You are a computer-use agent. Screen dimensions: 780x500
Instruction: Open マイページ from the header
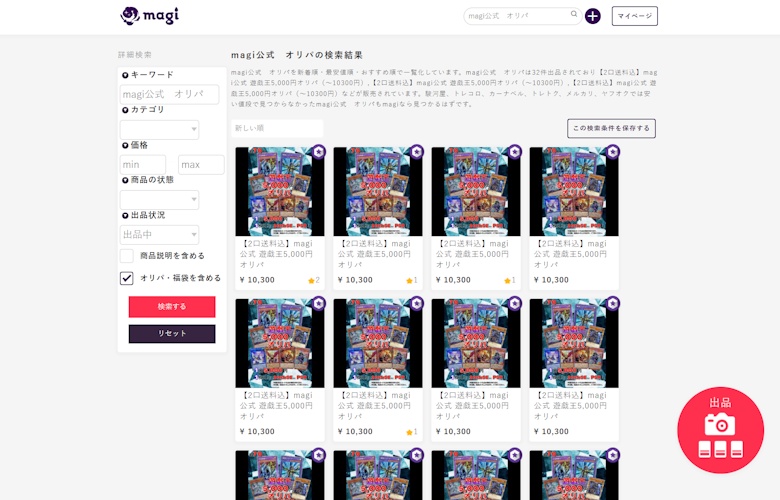(634, 16)
